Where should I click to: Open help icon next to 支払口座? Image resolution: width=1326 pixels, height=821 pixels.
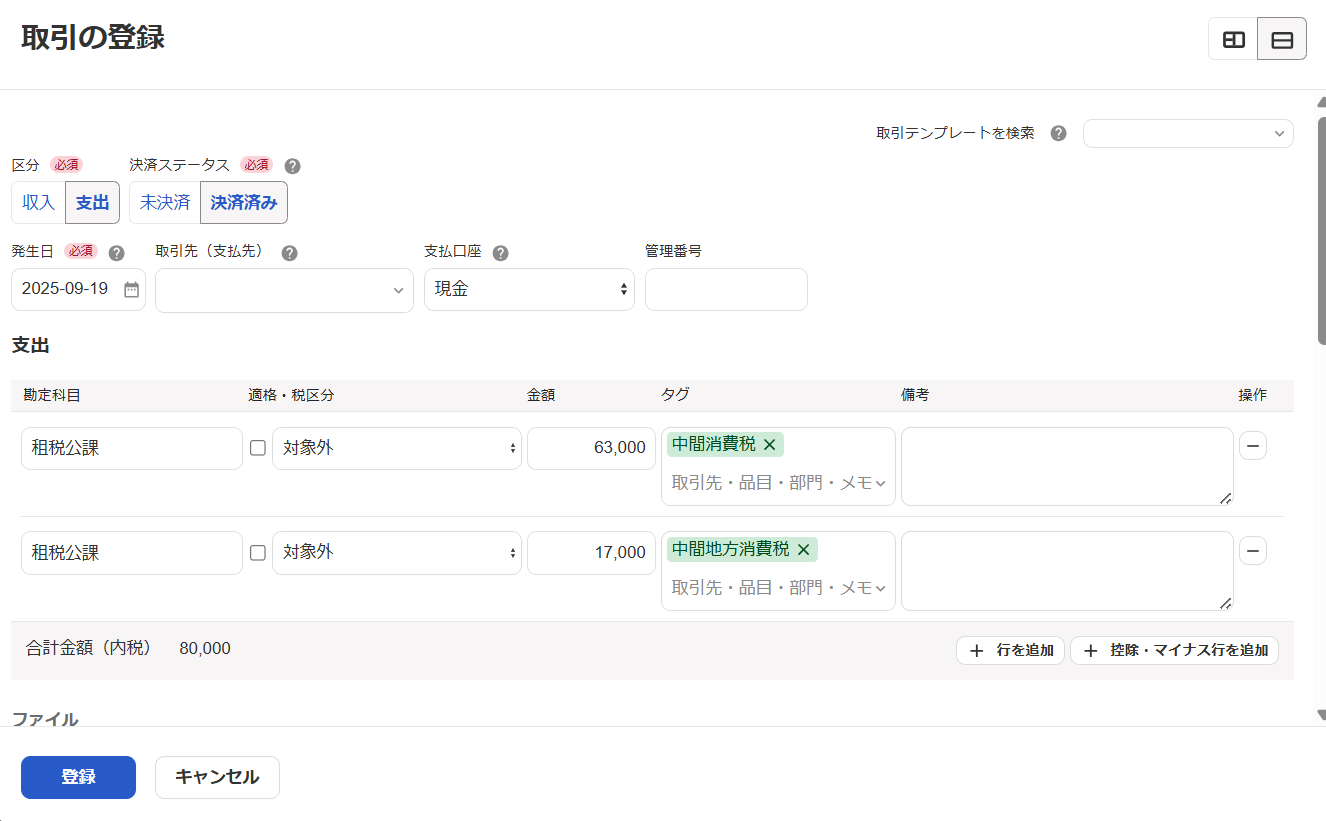pyautogui.click(x=501, y=253)
